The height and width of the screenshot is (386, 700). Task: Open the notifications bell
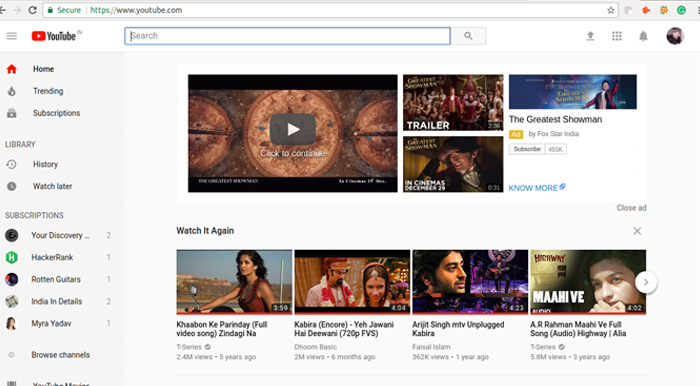coord(643,36)
